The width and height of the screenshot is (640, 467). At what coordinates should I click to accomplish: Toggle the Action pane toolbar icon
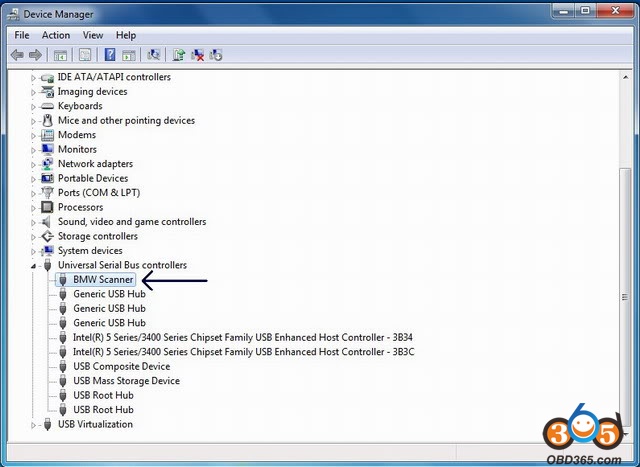[129, 55]
